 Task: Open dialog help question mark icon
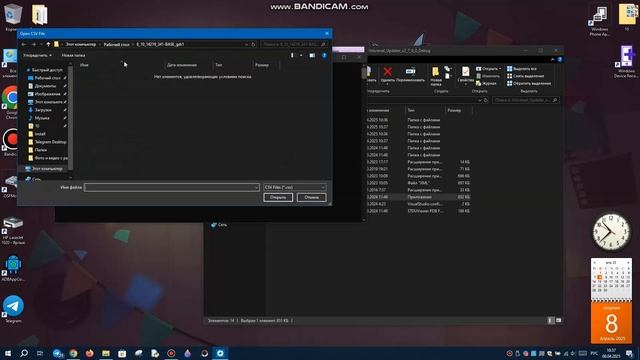tap(324, 55)
